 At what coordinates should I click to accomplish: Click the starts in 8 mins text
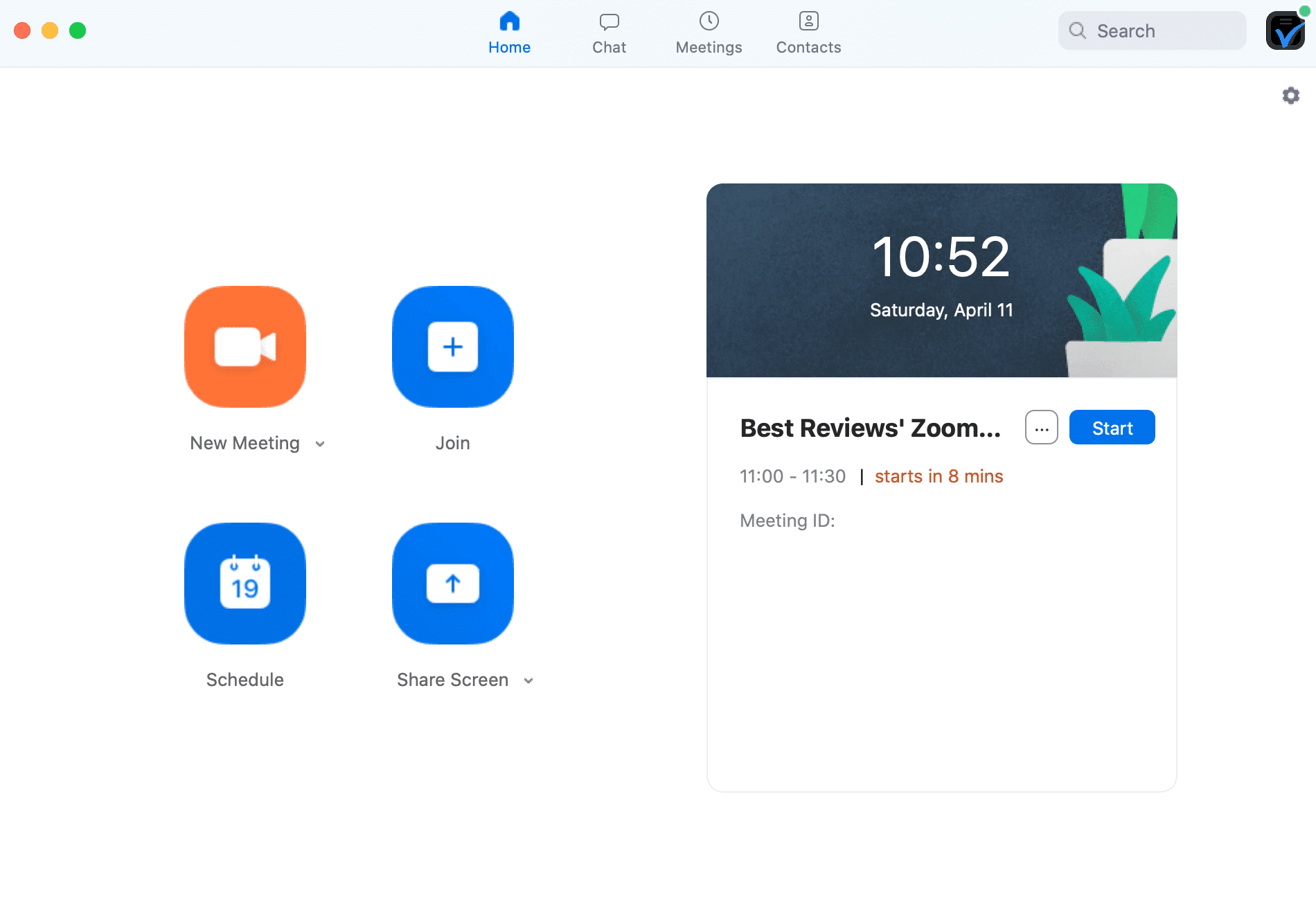(x=939, y=476)
